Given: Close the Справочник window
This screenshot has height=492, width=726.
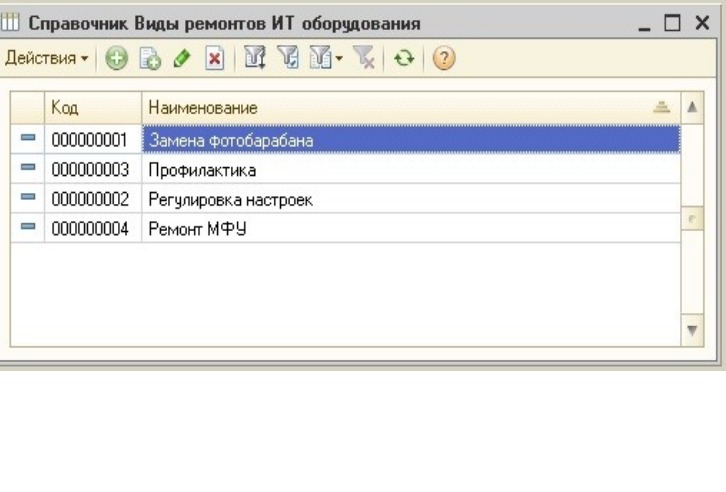Looking at the screenshot, I should [x=702, y=23].
